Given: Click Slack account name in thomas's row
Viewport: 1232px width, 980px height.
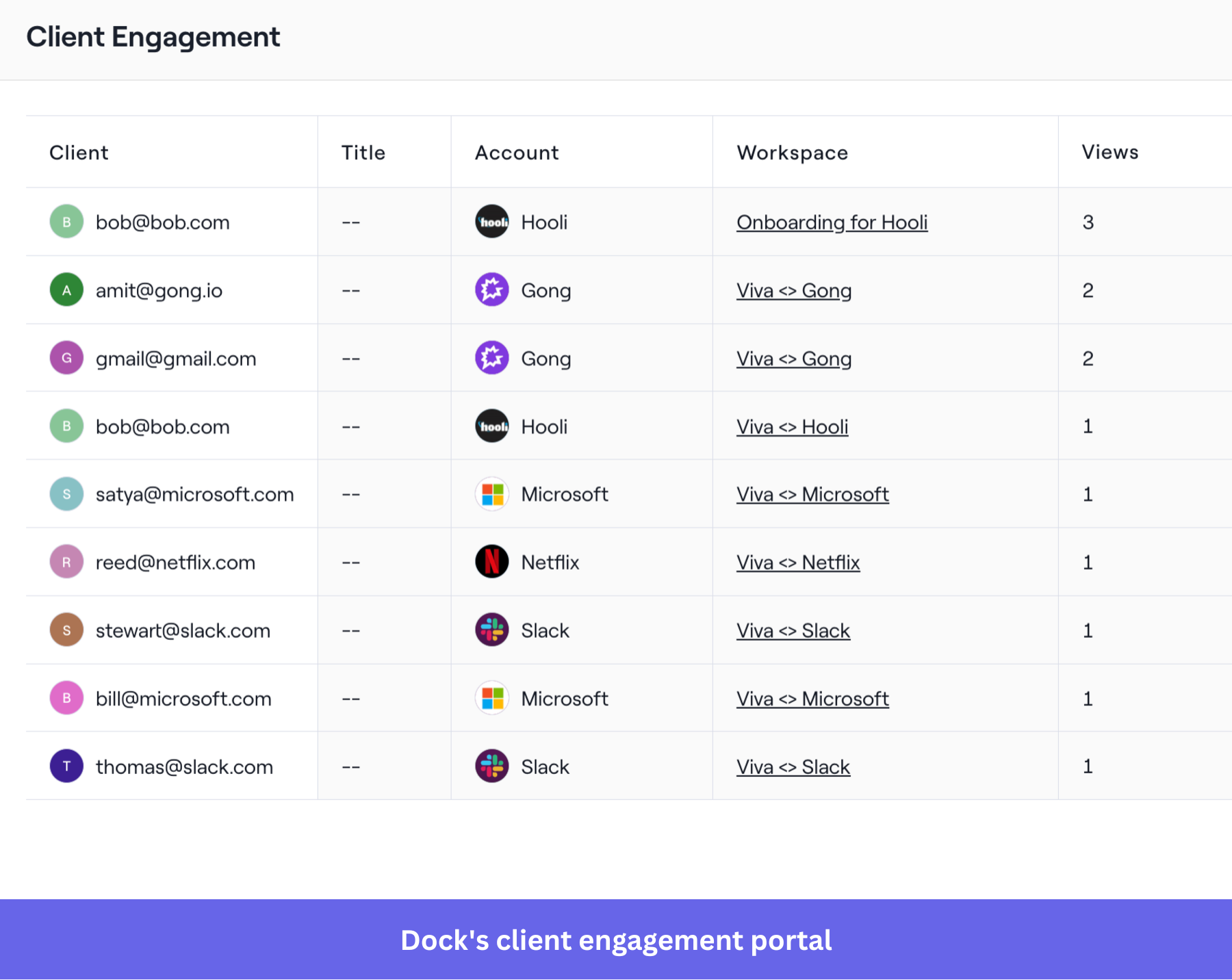Looking at the screenshot, I should 546,766.
